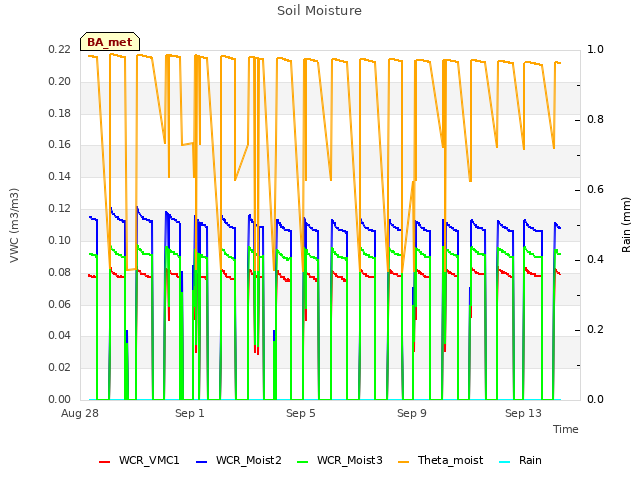Click the BA_met label box
The width and height of the screenshot is (640, 480).
[x=110, y=42]
